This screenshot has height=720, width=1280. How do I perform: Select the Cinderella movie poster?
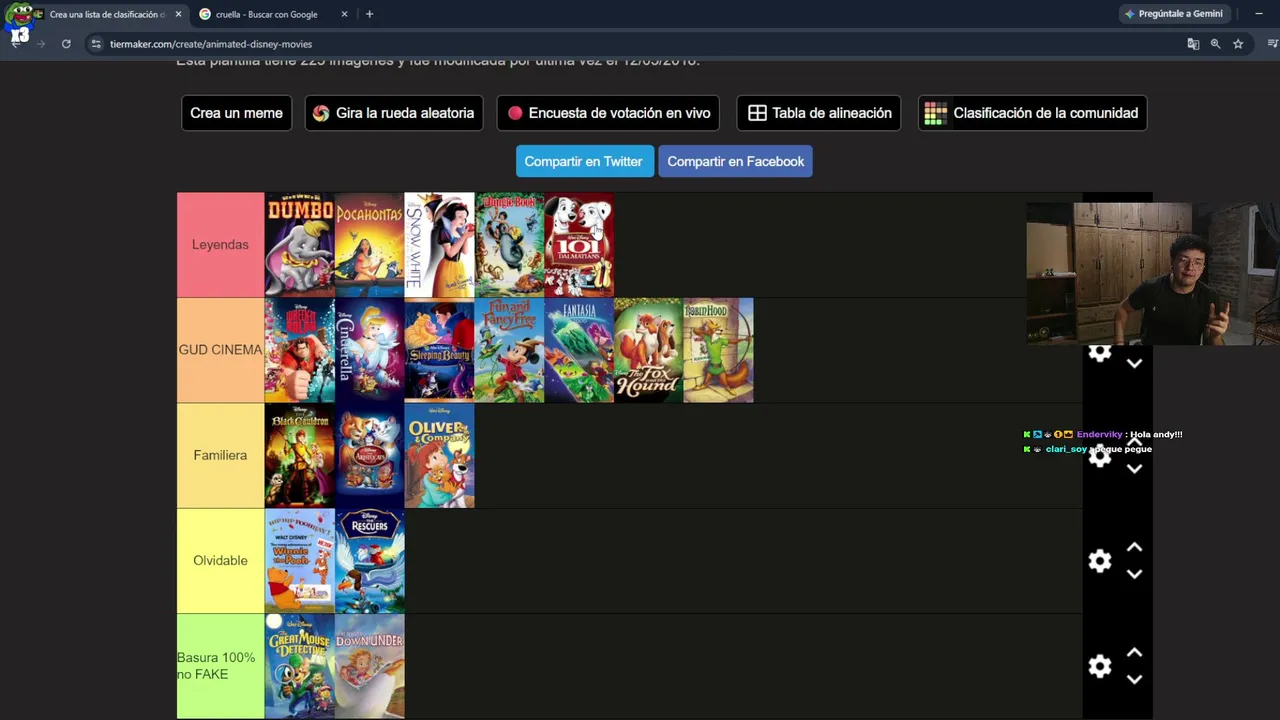tap(369, 350)
